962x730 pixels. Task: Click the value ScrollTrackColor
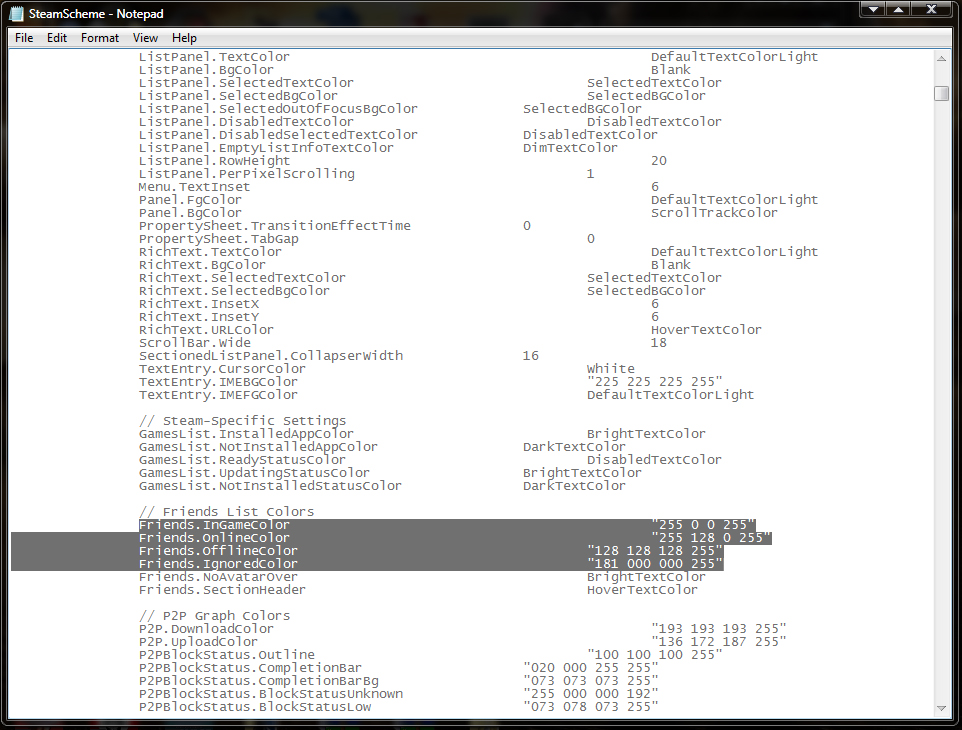point(714,213)
